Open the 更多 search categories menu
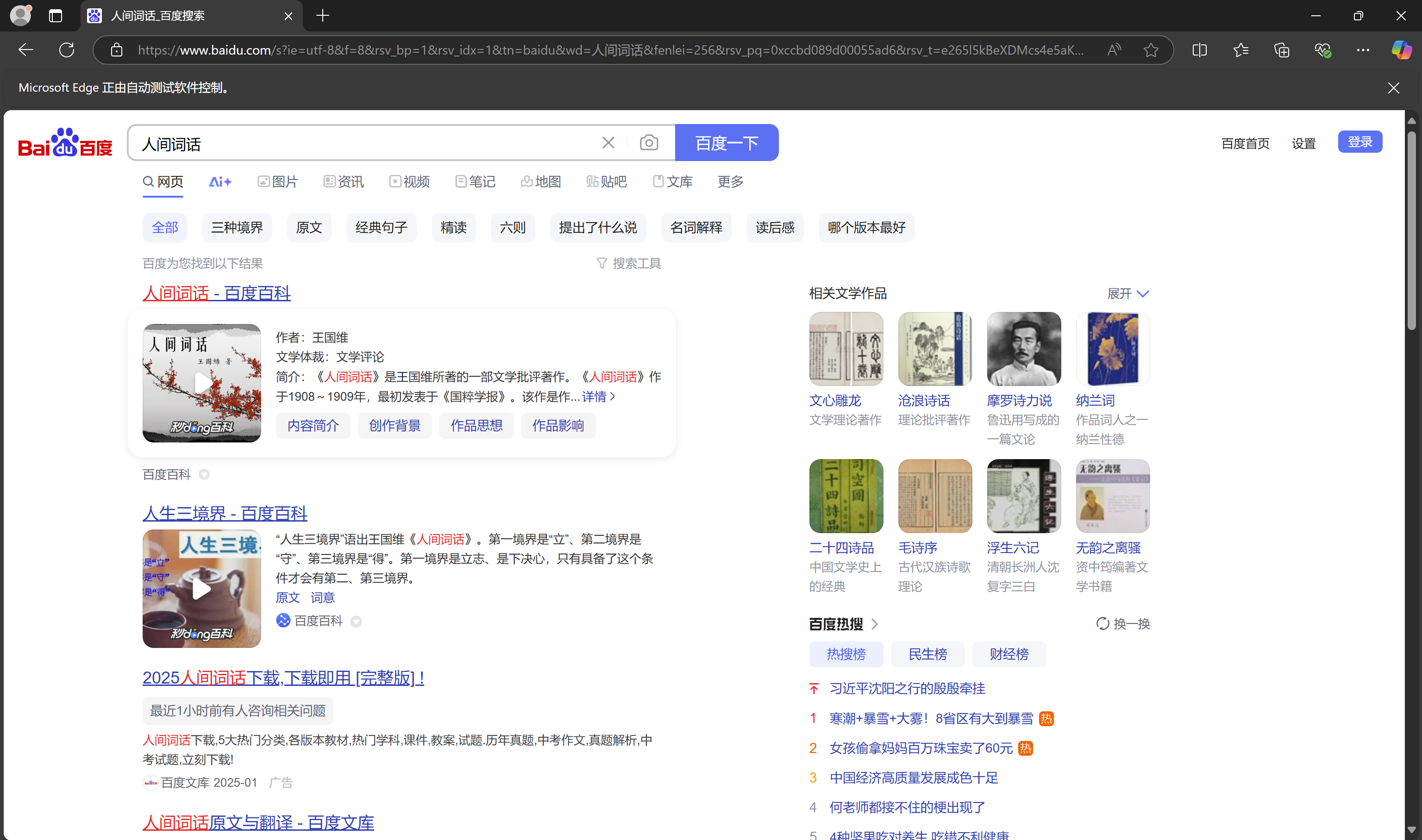Image resolution: width=1422 pixels, height=840 pixels. coord(731,182)
